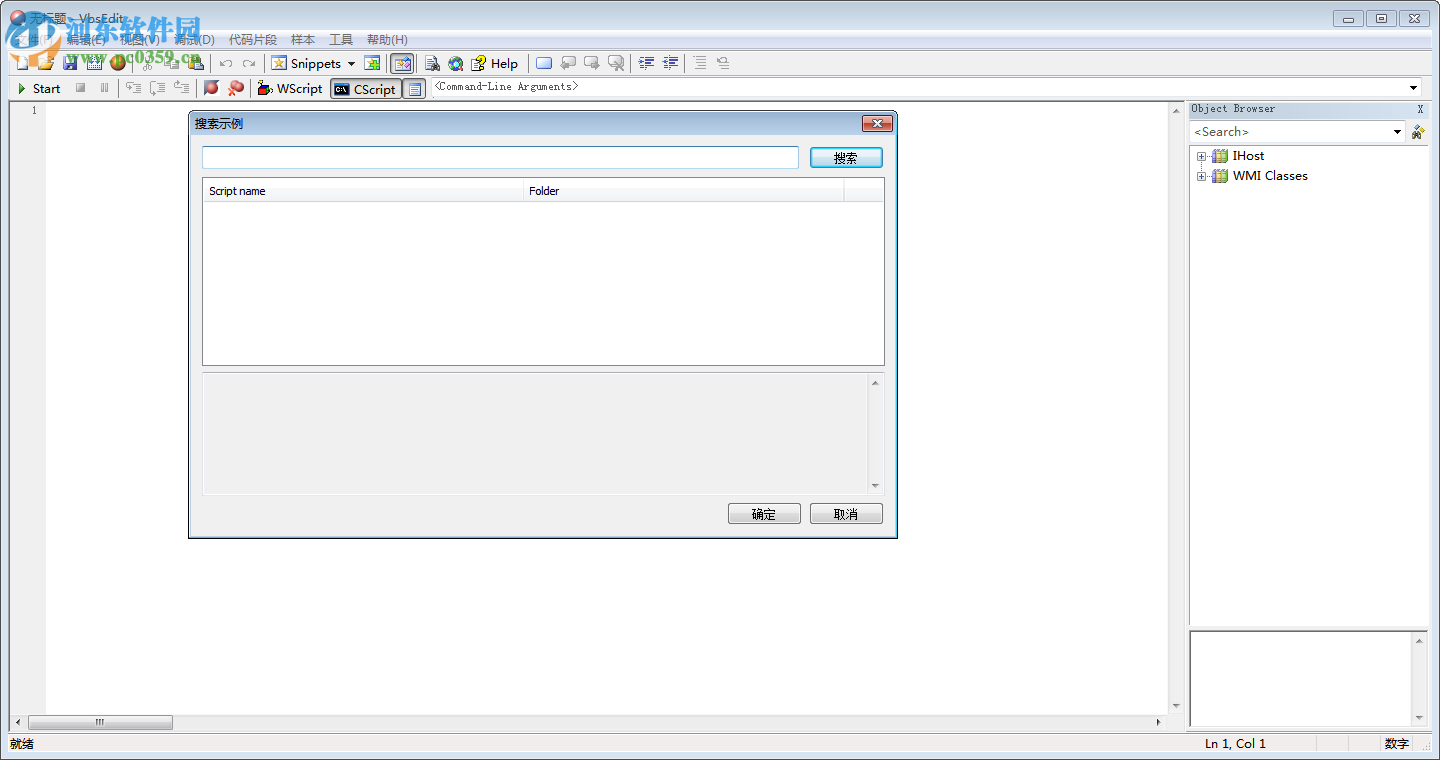
Task: Start the script with Start button
Action: click(x=39, y=88)
